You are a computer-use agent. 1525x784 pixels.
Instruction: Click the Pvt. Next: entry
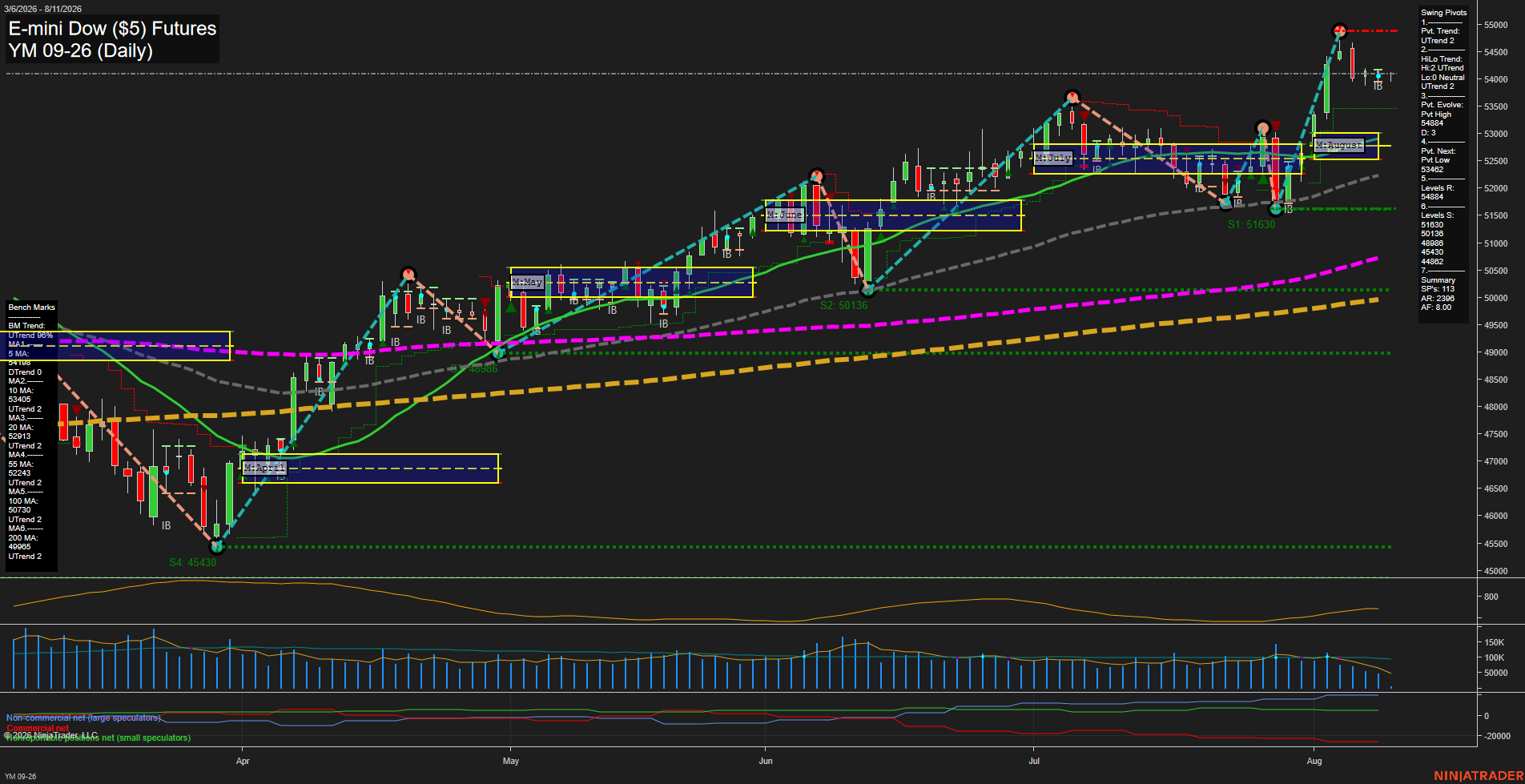(1438, 151)
